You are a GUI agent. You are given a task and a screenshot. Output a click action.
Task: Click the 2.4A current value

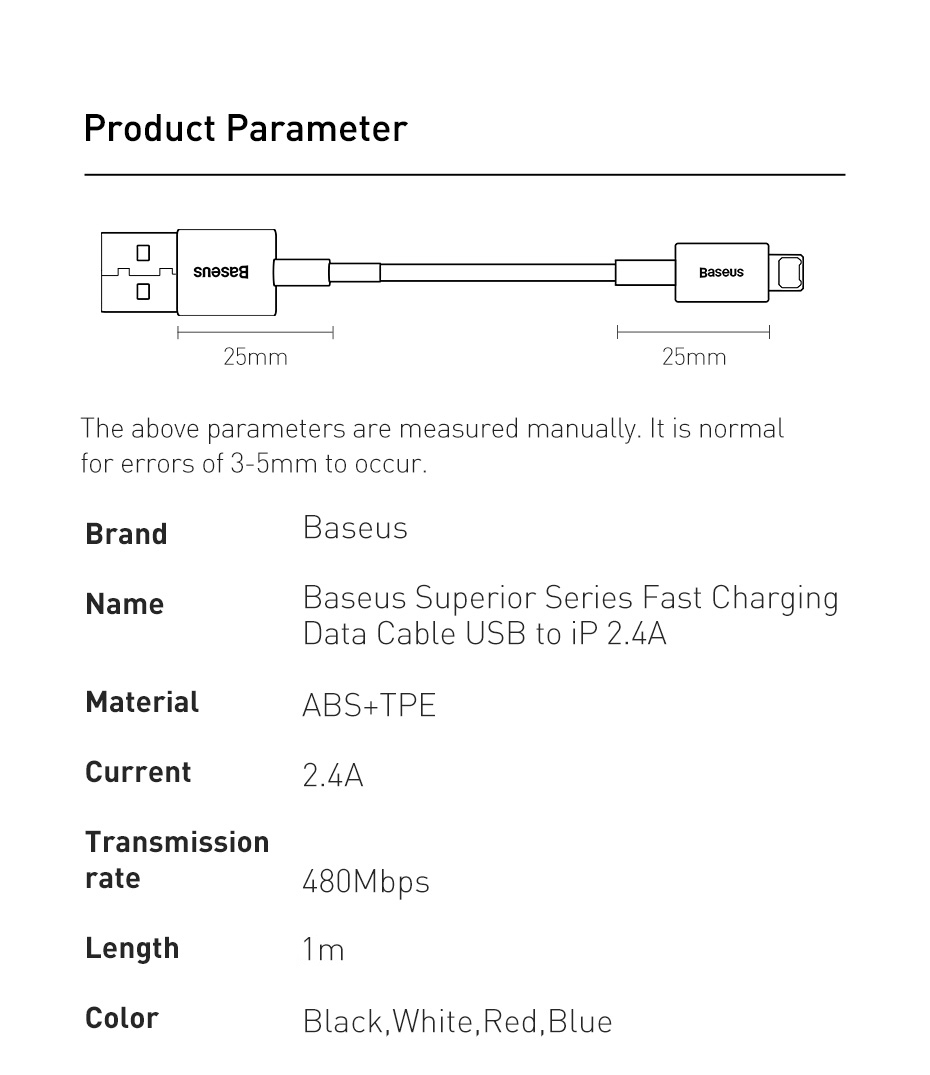tap(332, 775)
